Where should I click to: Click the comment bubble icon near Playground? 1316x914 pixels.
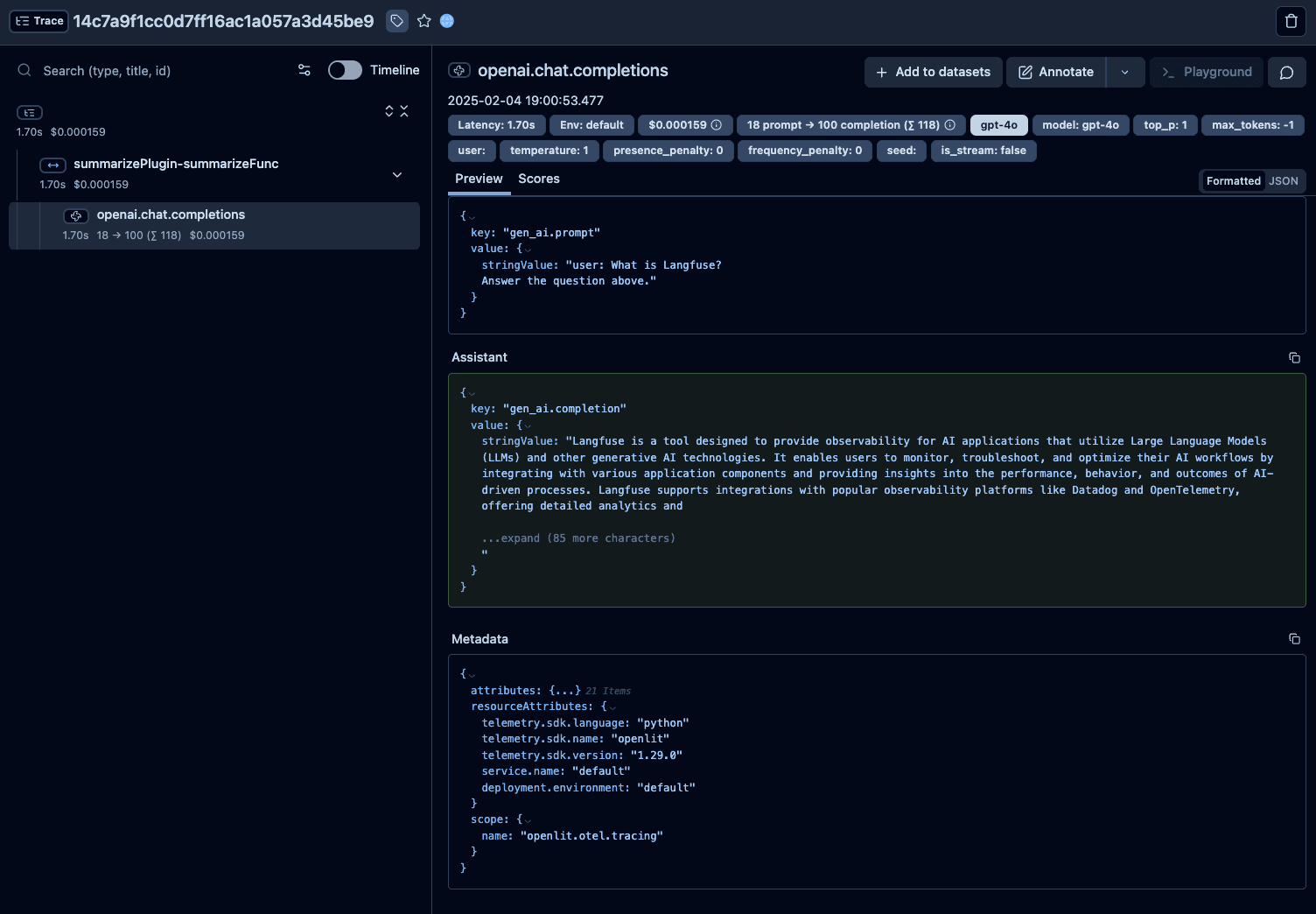1286,72
